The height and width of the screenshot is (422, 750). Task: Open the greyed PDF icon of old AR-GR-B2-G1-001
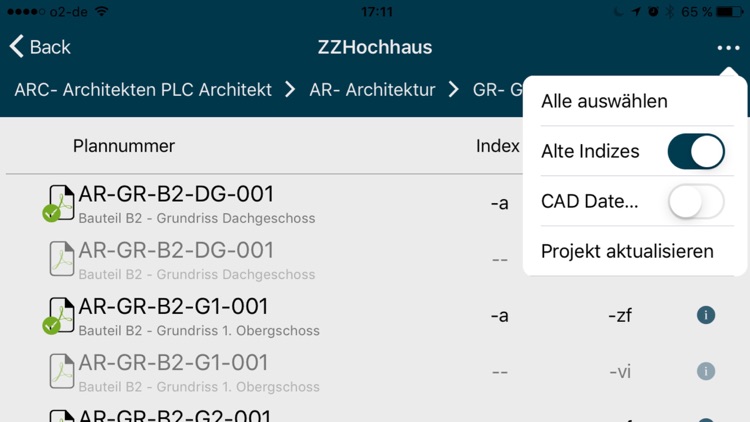[x=62, y=371]
